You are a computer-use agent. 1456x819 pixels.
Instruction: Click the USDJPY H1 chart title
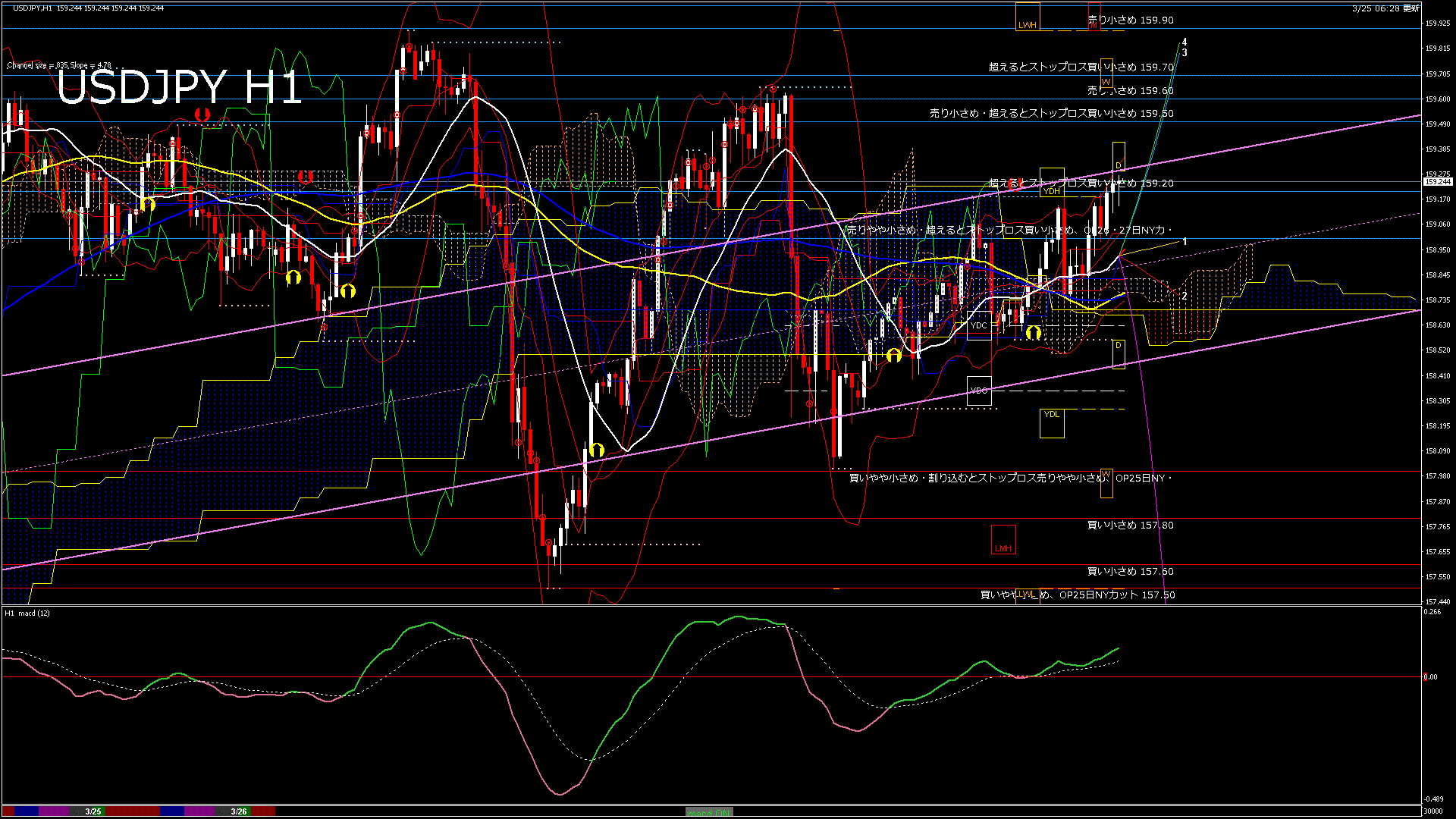pyautogui.click(x=179, y=87)
